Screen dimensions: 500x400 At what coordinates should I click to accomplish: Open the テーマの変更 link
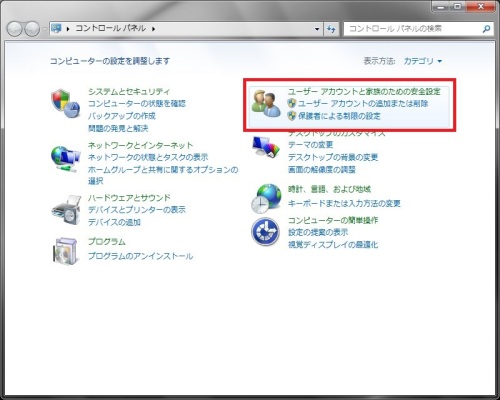pos(310,145)
